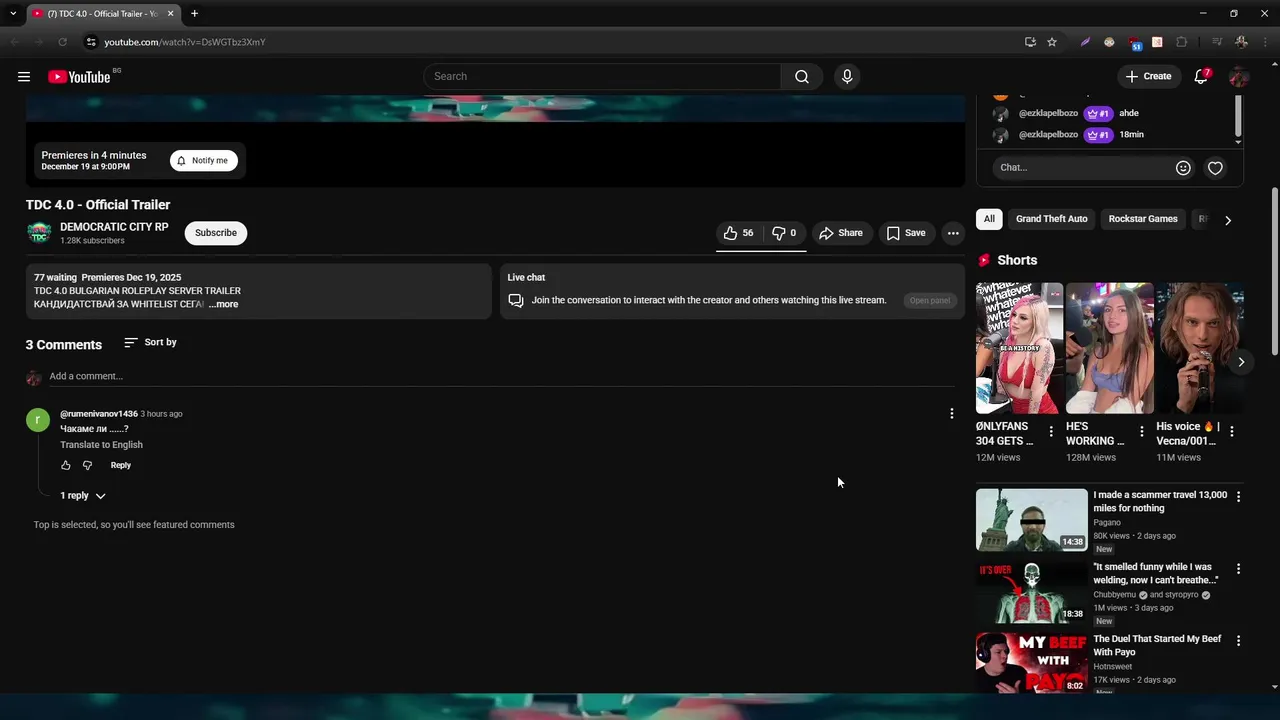The image size is (1280, 720).
Task: Open options for scammer travel video
Action: tap(1238, 496)
